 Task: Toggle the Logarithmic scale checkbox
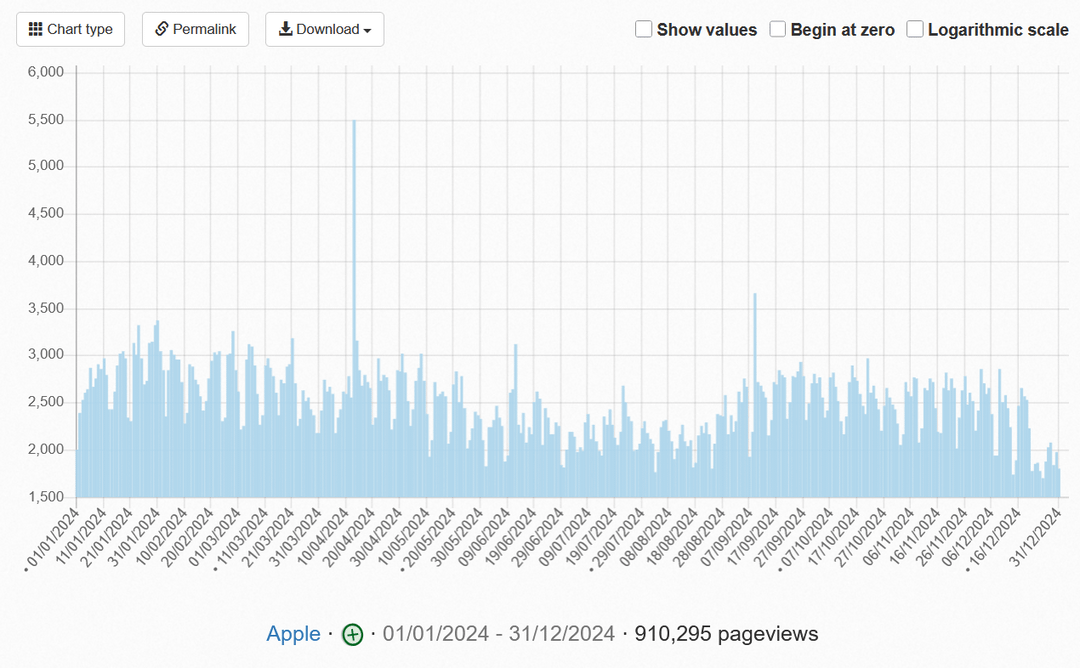pos(915,29)
